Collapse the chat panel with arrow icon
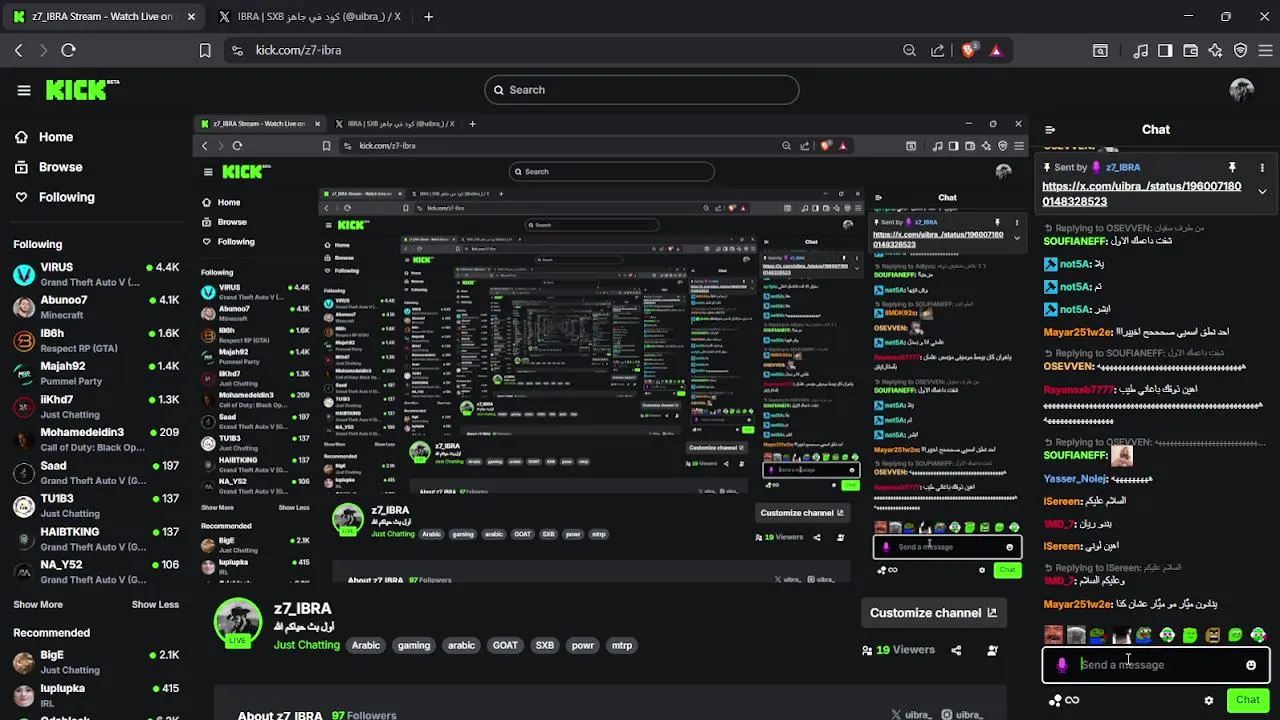Viewport: 1280px width, 720px height. pos(1050,129)
